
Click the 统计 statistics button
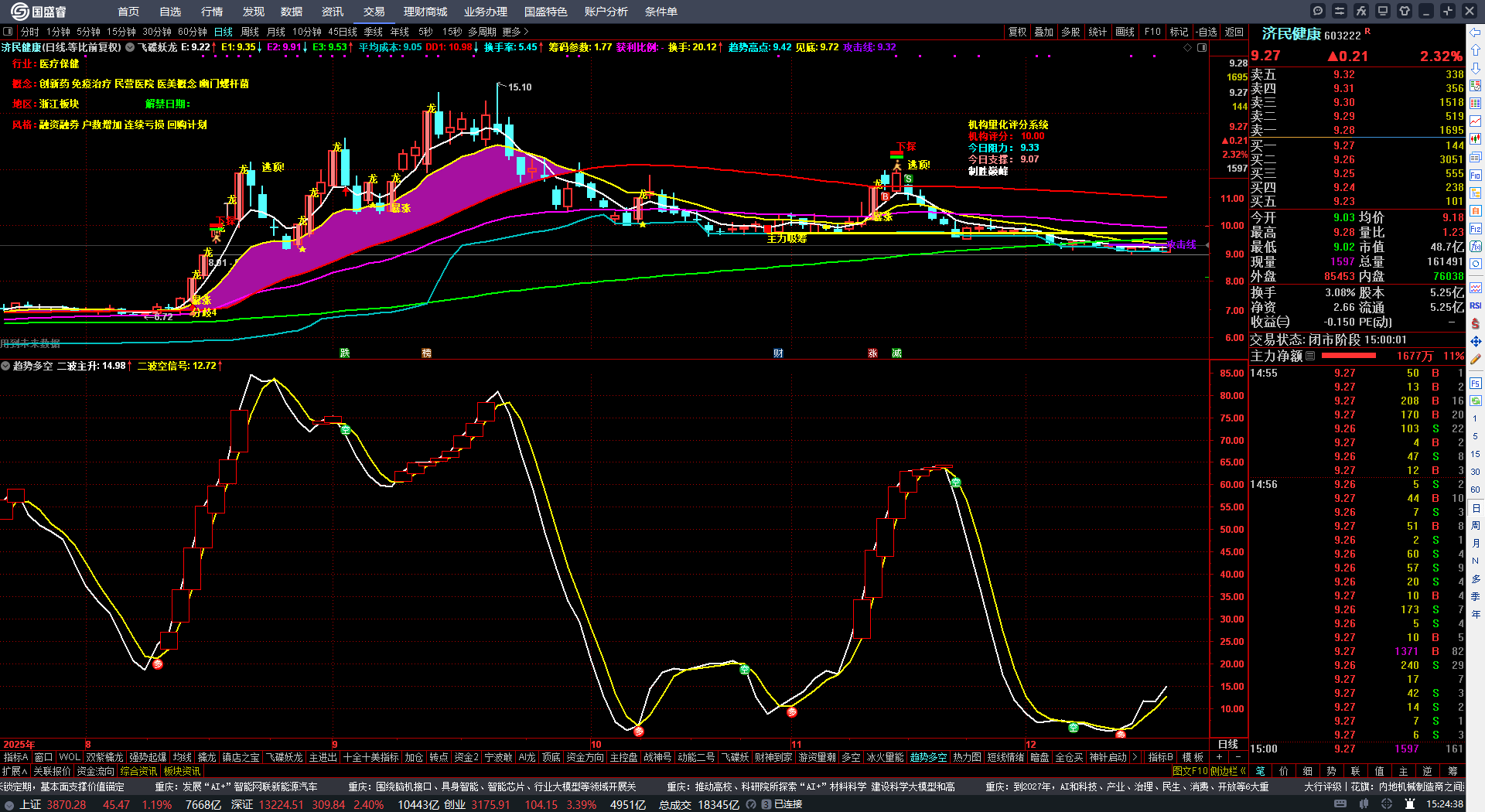pos(1098,32)
